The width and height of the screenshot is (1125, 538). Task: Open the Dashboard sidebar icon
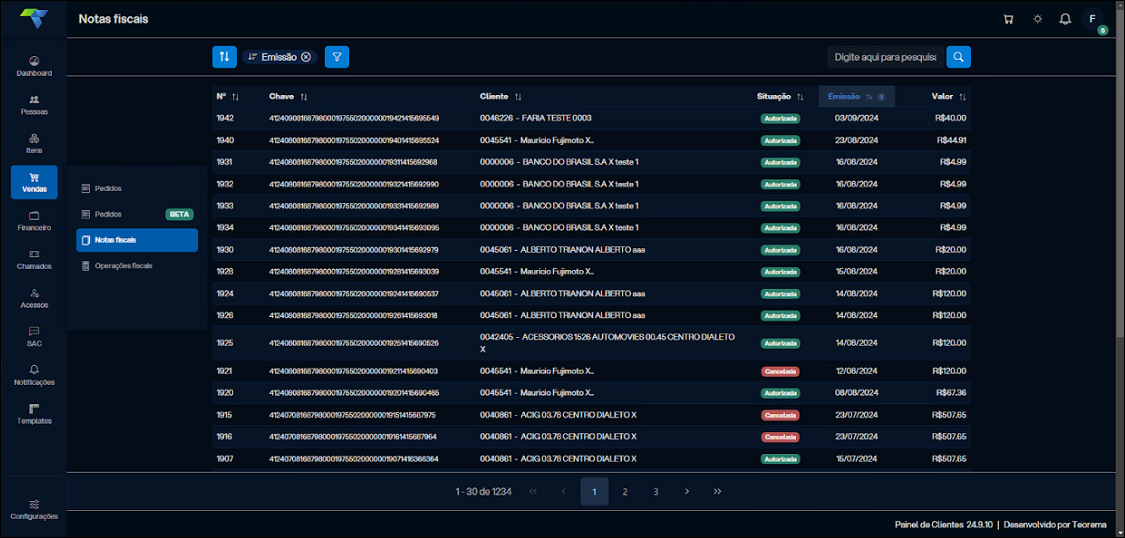coord(34,66)
